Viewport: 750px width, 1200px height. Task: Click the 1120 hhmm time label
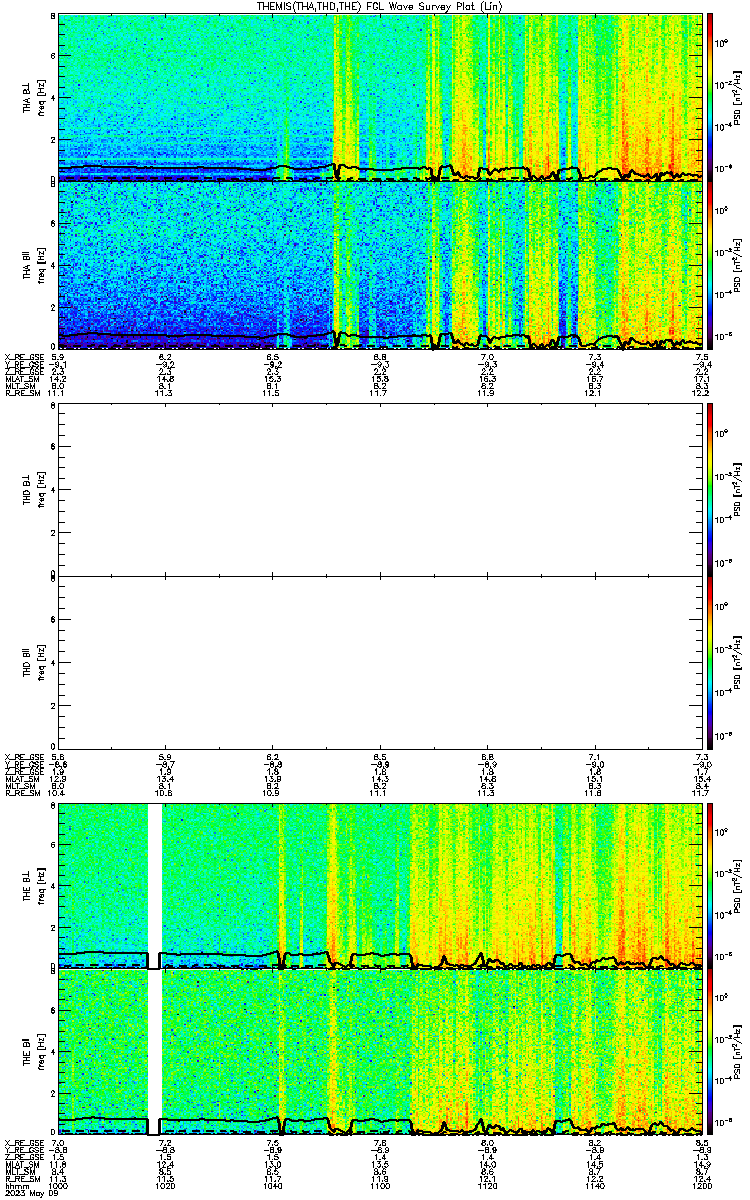pyautogui.click(x=487, y=1184)
